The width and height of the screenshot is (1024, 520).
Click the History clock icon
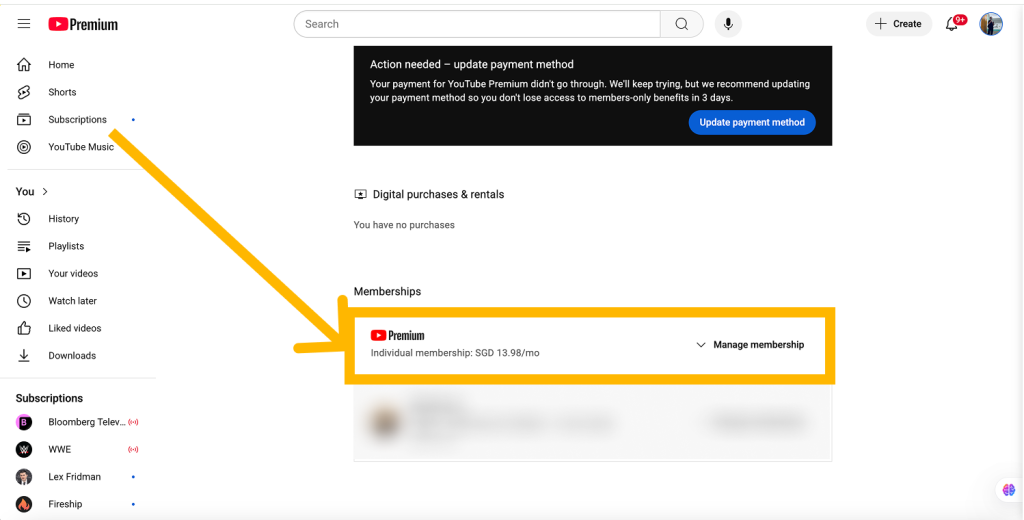(24, 219)
